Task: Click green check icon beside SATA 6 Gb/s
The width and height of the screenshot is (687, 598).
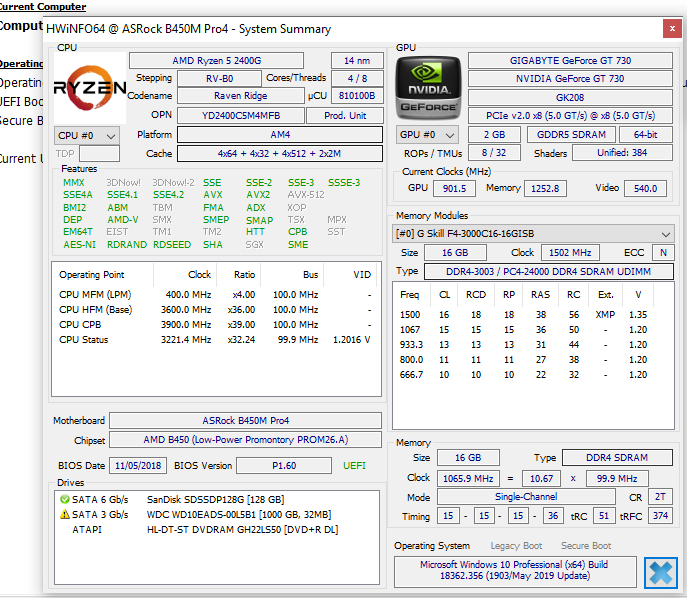Action: coord(65,499)
